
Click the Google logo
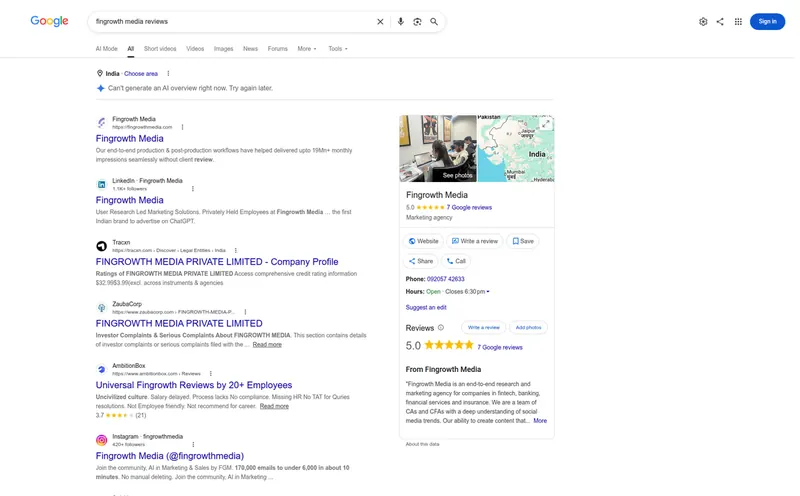pos(49,21)
